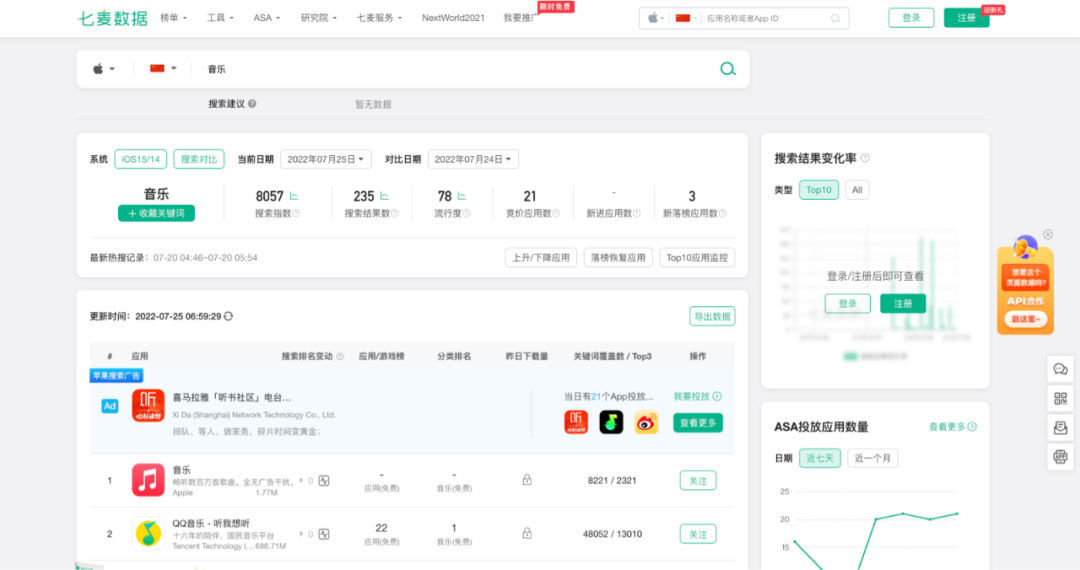
Task: Select the Top10 type toggle
Action: (819, 190)
